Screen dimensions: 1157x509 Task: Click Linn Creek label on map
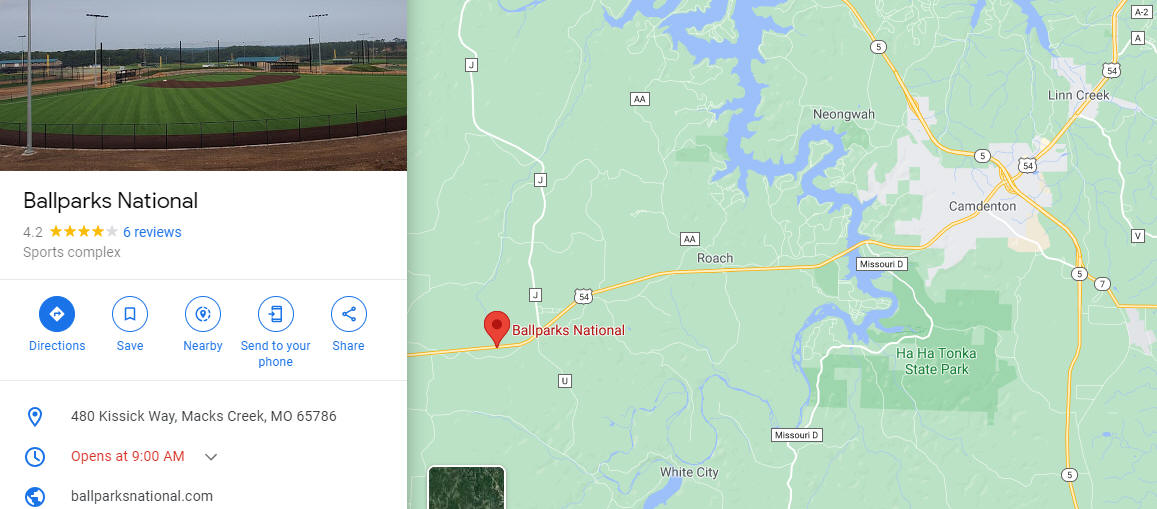(x=1078, y=96)
